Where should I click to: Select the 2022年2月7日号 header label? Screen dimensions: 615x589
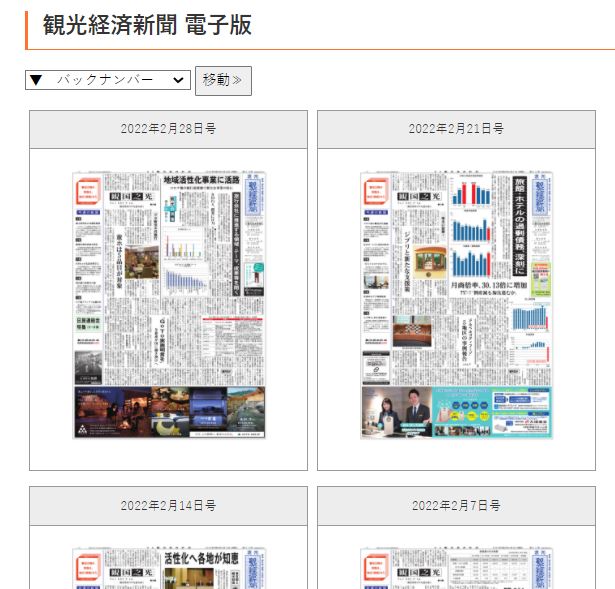(456, 505)
